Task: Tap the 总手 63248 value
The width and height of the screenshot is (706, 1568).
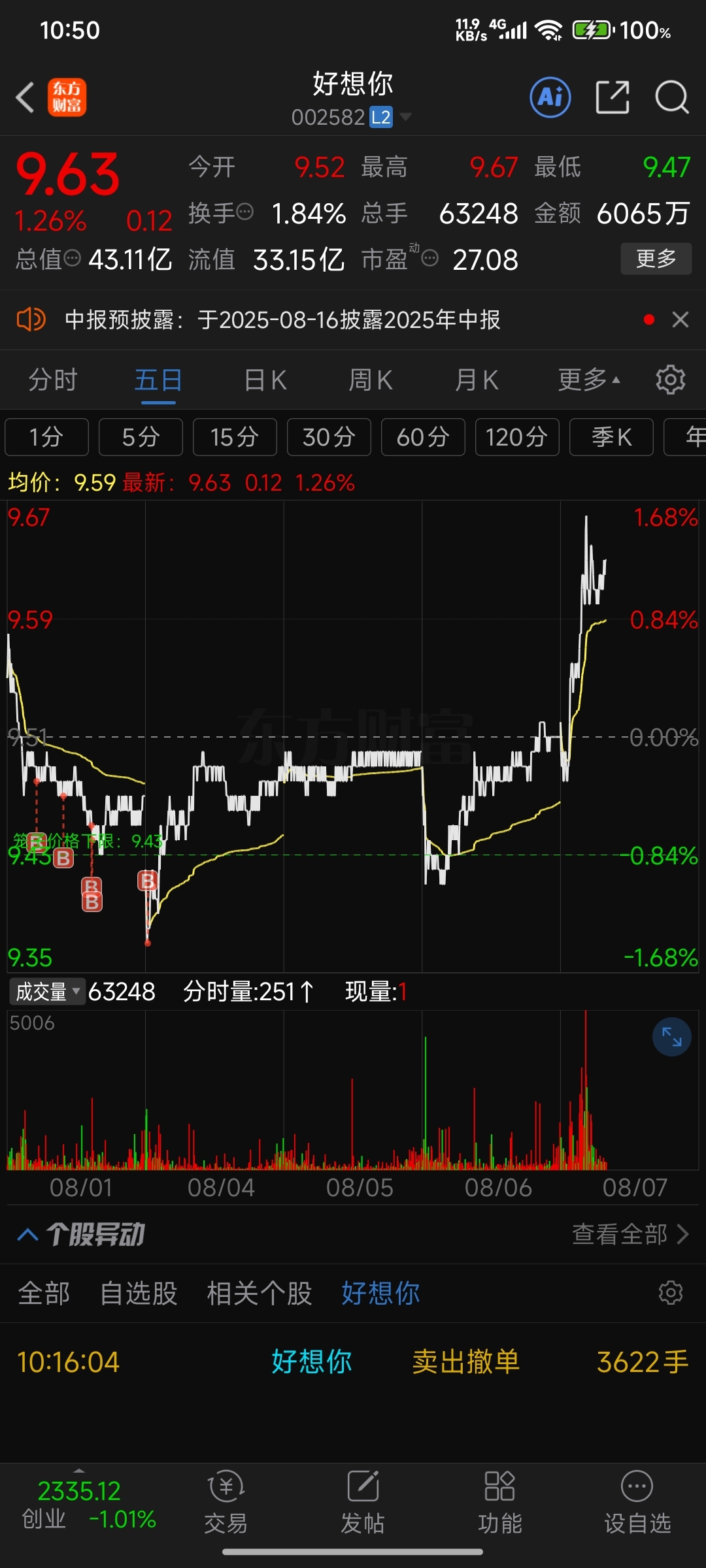Action: (x=479, y=213)
